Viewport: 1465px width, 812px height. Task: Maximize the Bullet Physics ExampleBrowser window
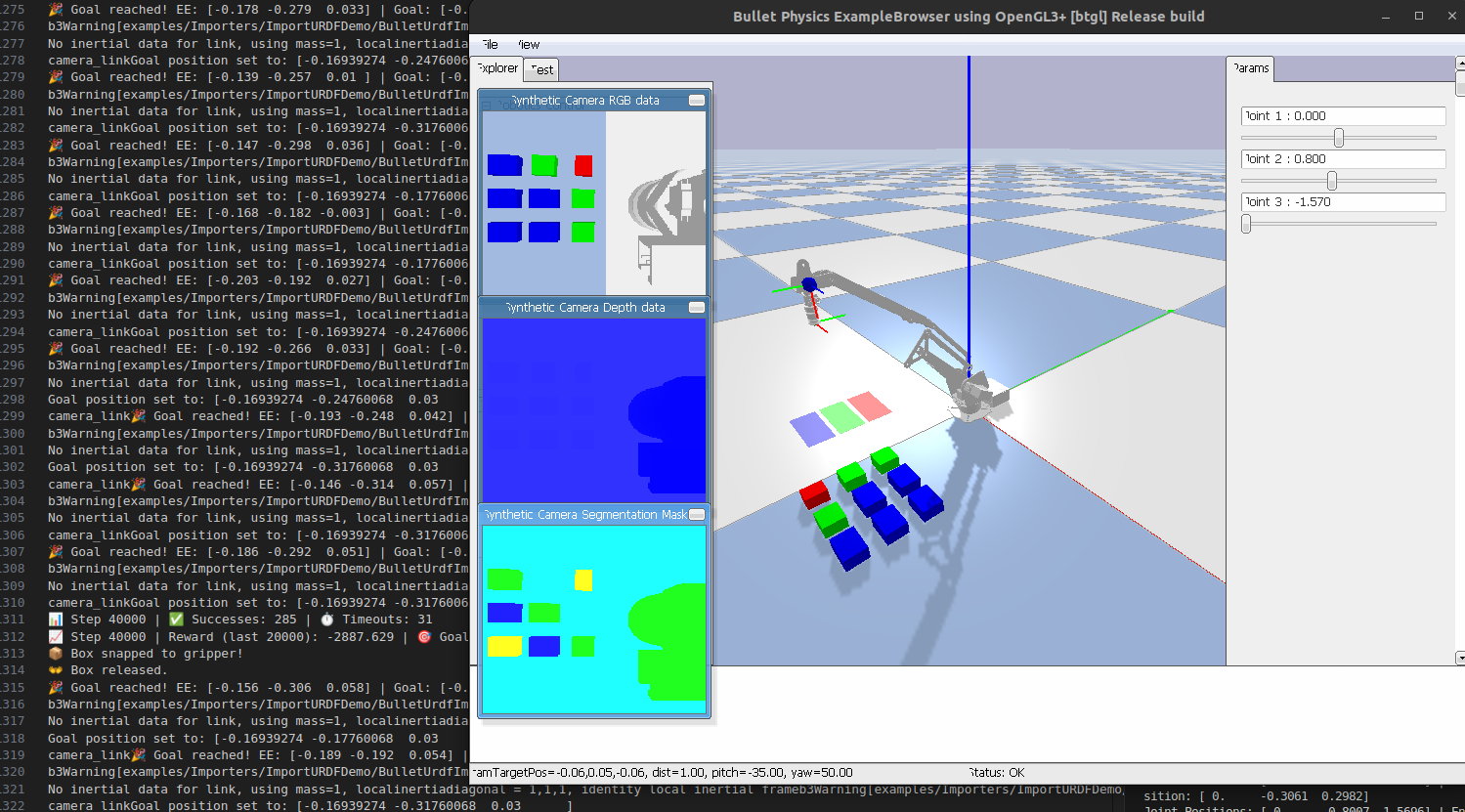[x=1419, y=16]
